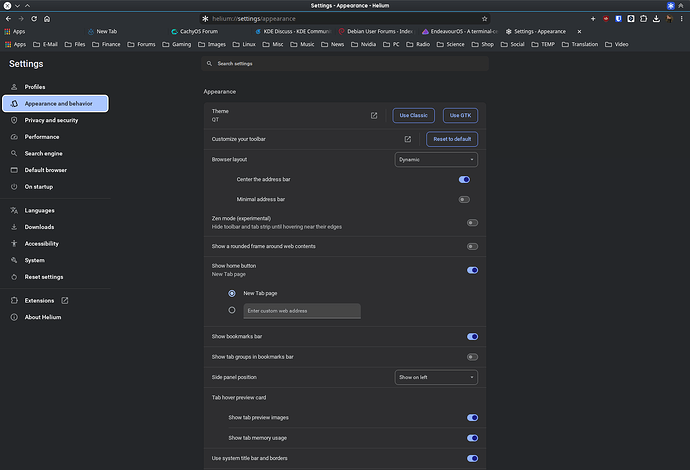The image size is (690, 470).
Task: Select the New Tab page radio button
Action: click(231, 293)
